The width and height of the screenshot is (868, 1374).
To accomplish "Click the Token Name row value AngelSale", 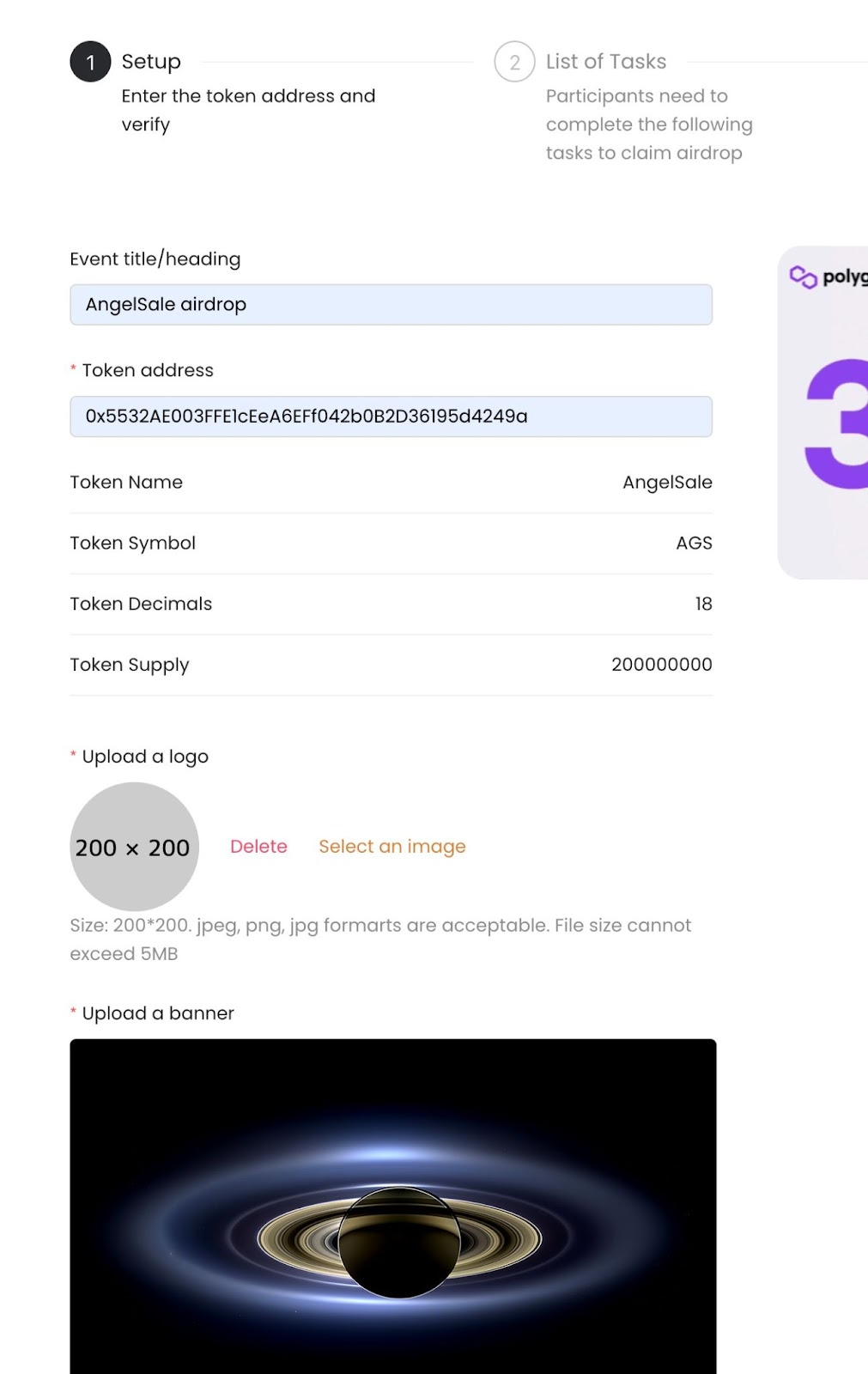I will [x=667, y=483].
